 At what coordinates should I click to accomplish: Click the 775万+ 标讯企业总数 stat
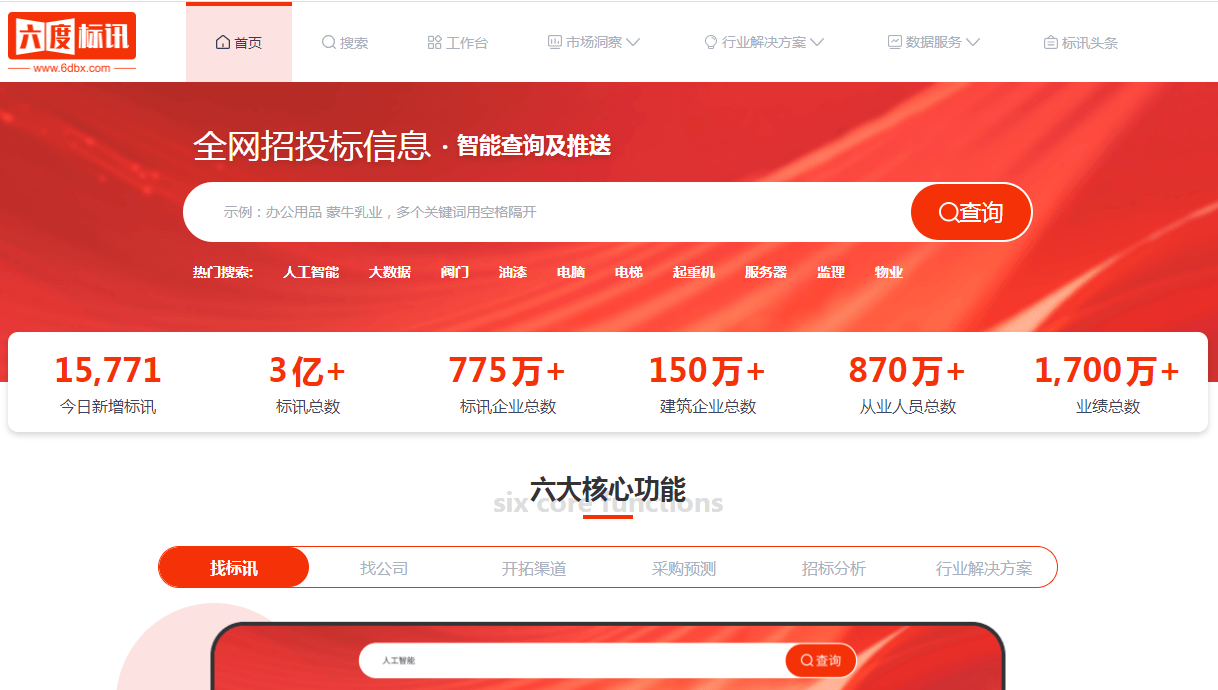508,383
